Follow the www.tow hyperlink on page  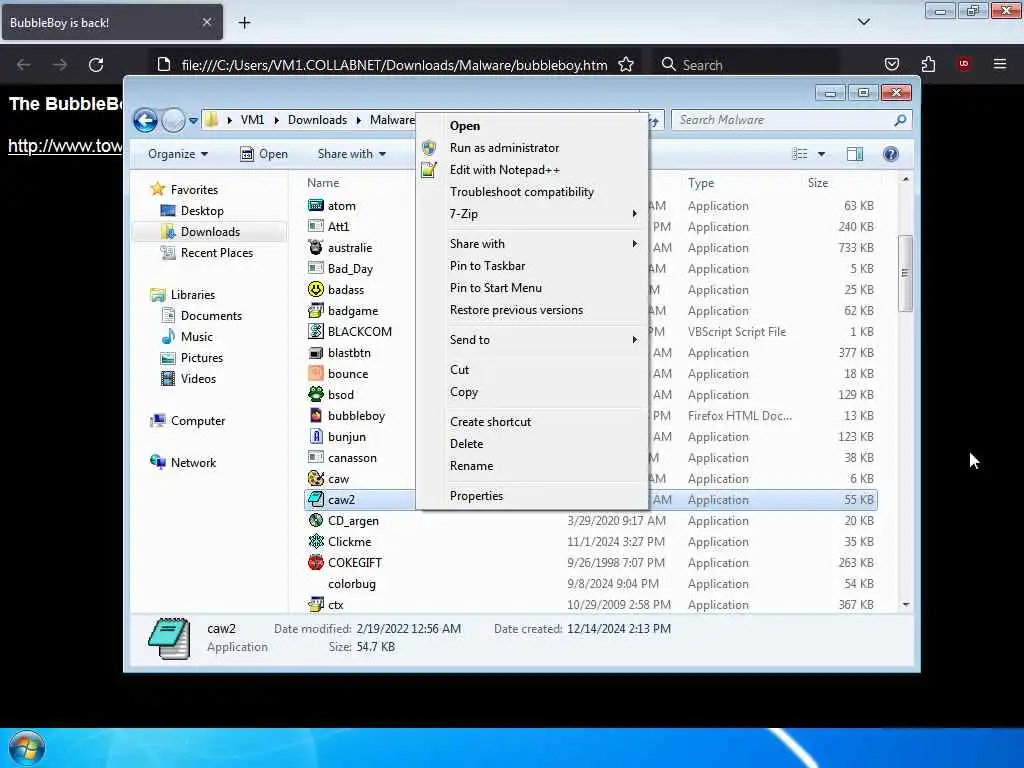click(x=65, y=146)
